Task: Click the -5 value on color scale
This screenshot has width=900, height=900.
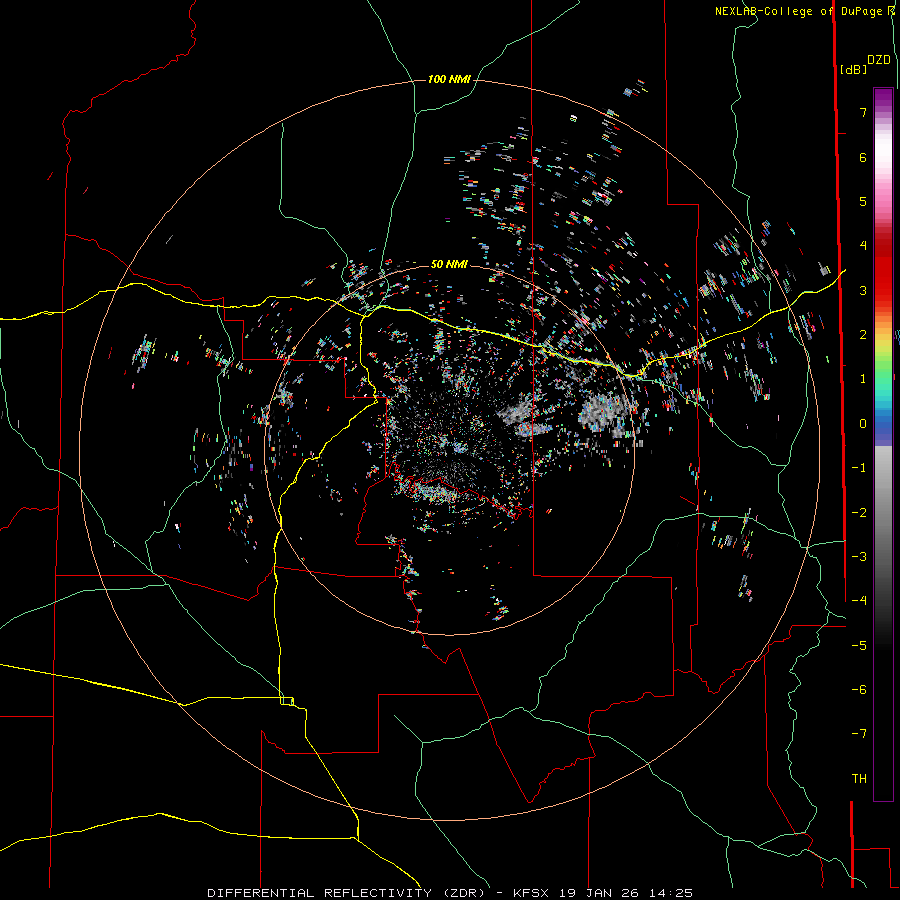Action: click(859, 646)
